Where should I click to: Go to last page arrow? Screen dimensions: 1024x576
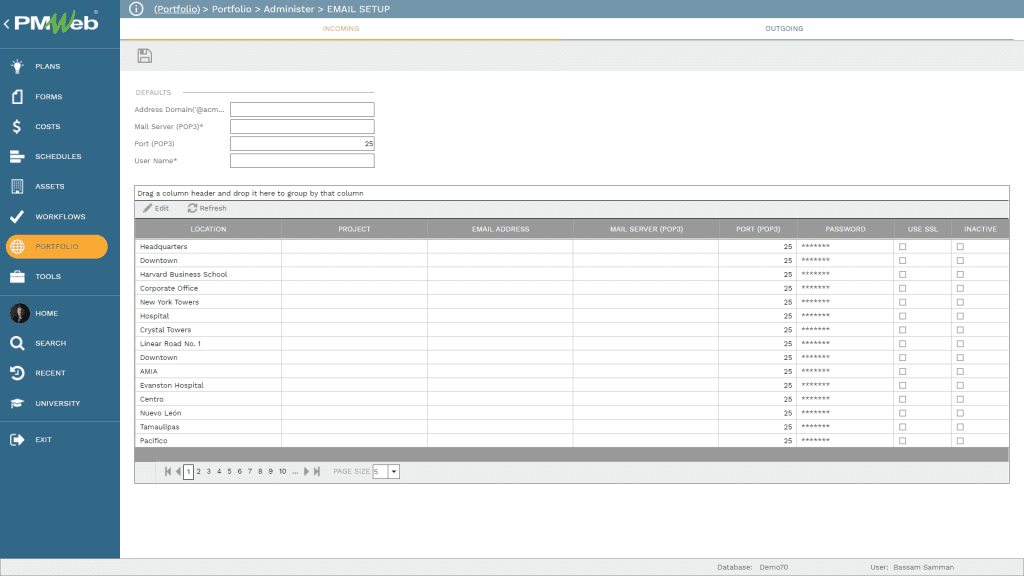coord(317,472)
